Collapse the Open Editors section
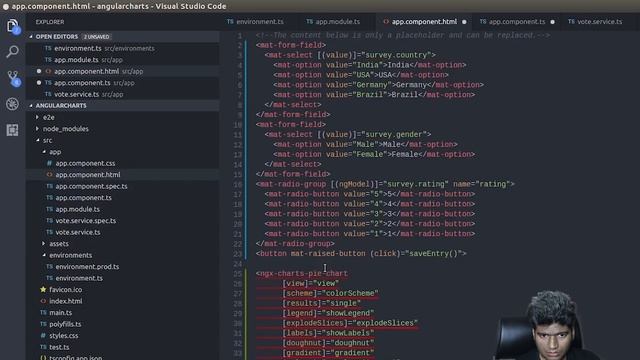The image size is (640, 360). click(122, 37)
